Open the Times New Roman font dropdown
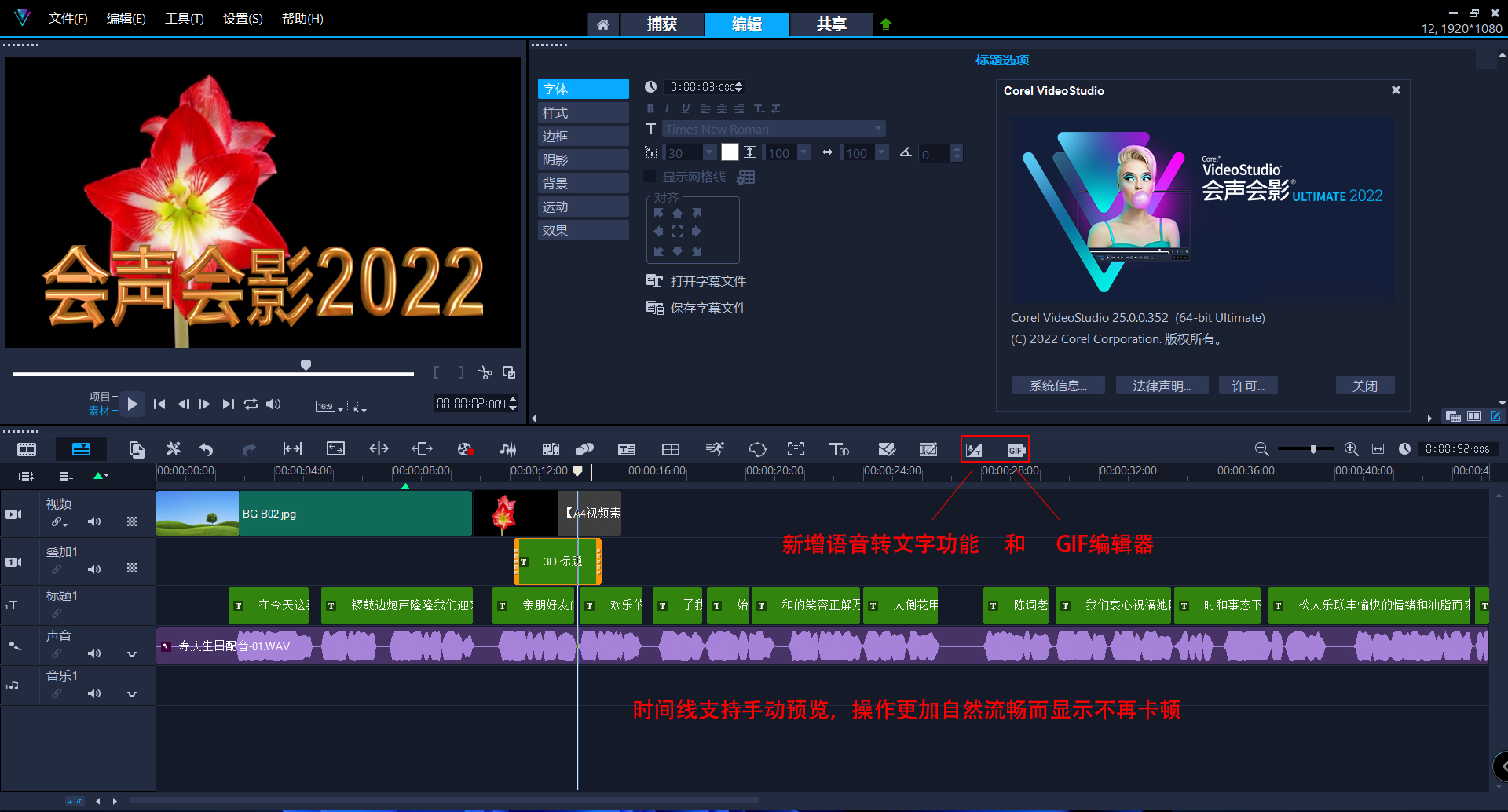1508x812 pixels. tap(878, 129)
